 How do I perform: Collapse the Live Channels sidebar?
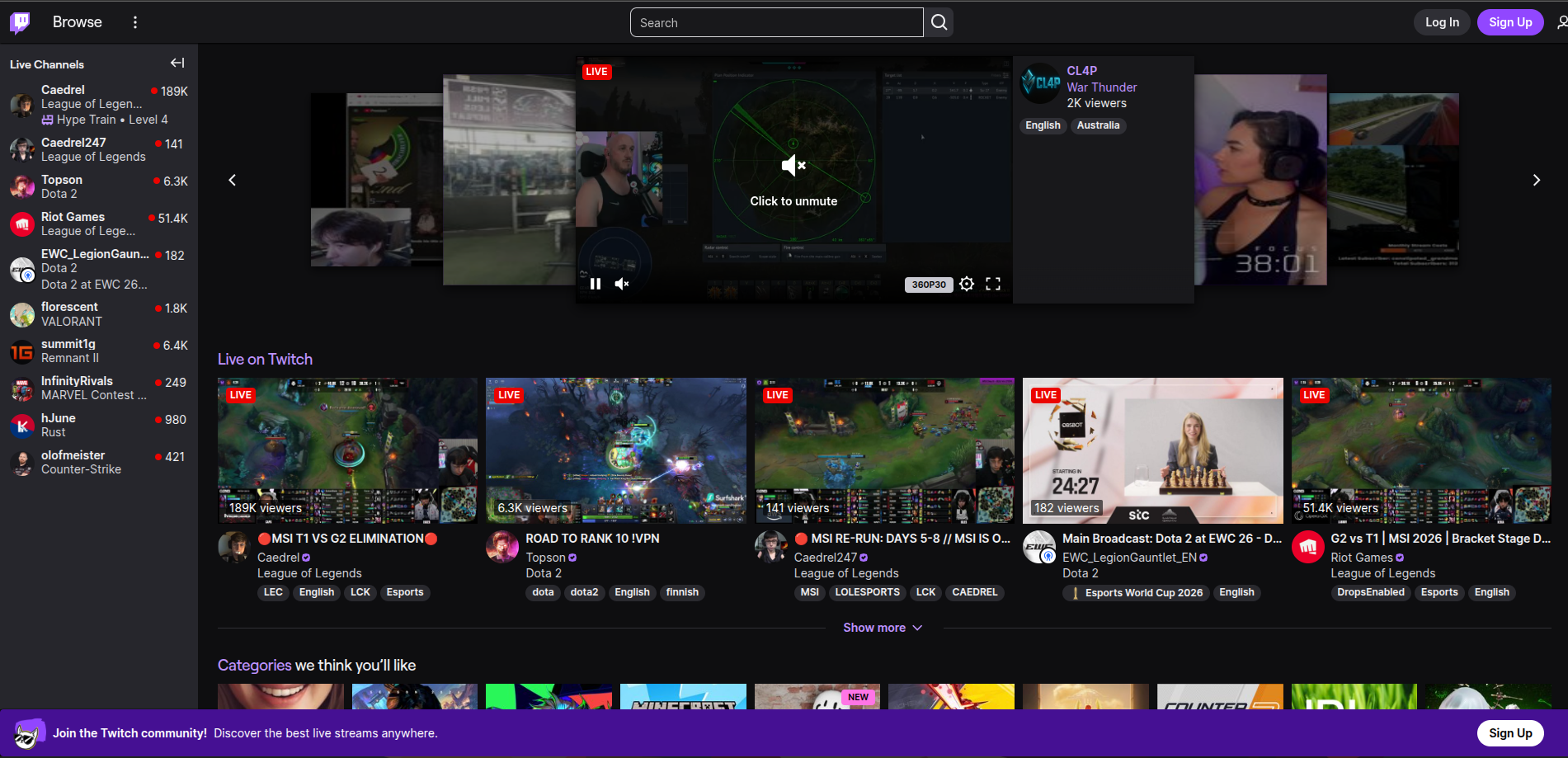point(177,63)
